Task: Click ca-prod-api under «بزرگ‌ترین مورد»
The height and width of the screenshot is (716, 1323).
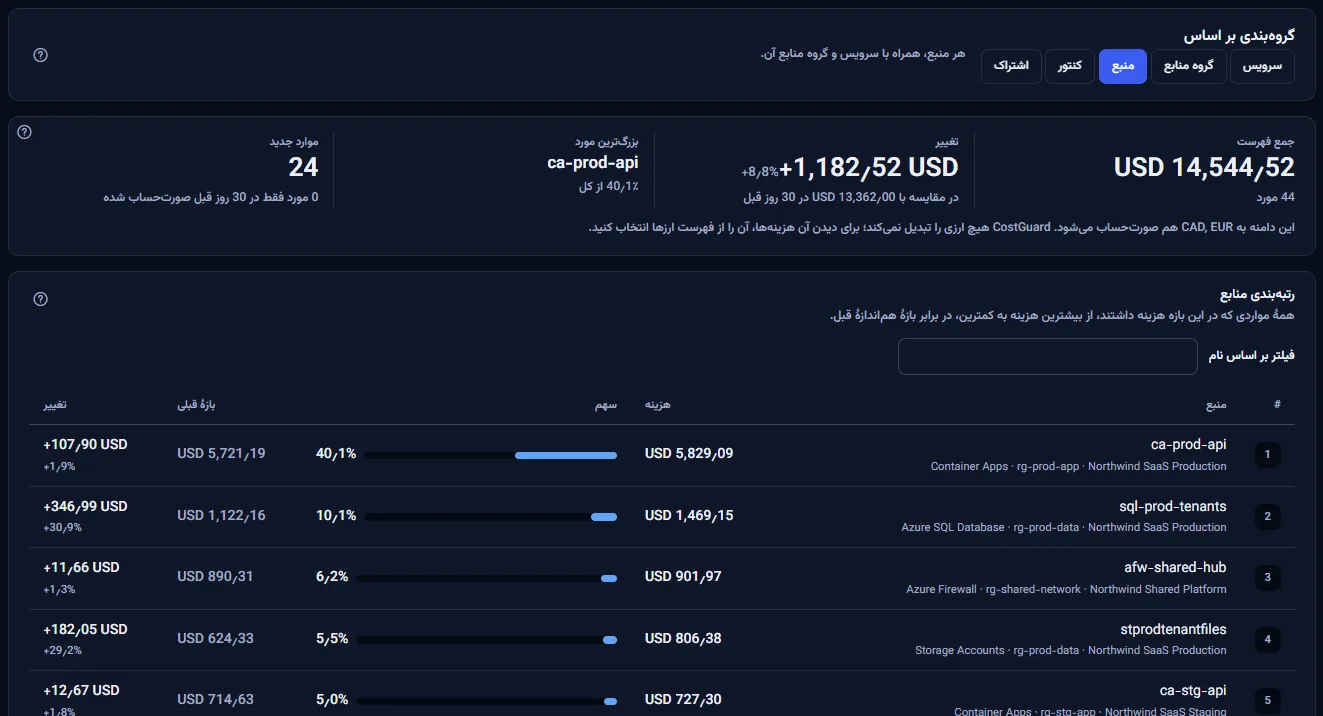Action: pos(593,163)
